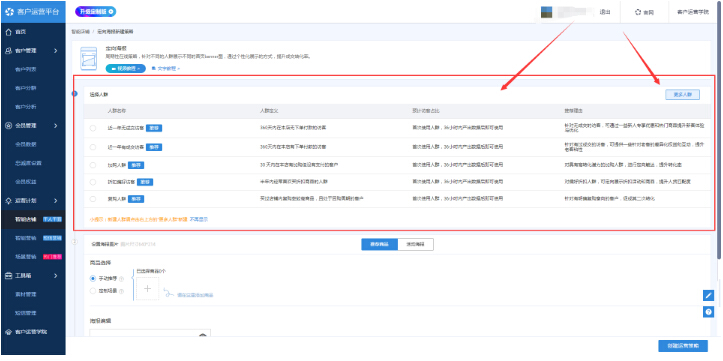Open the 首页 home icon in sidebar
723x361 pixels.
pyautogui.click(x=8, y=32)
